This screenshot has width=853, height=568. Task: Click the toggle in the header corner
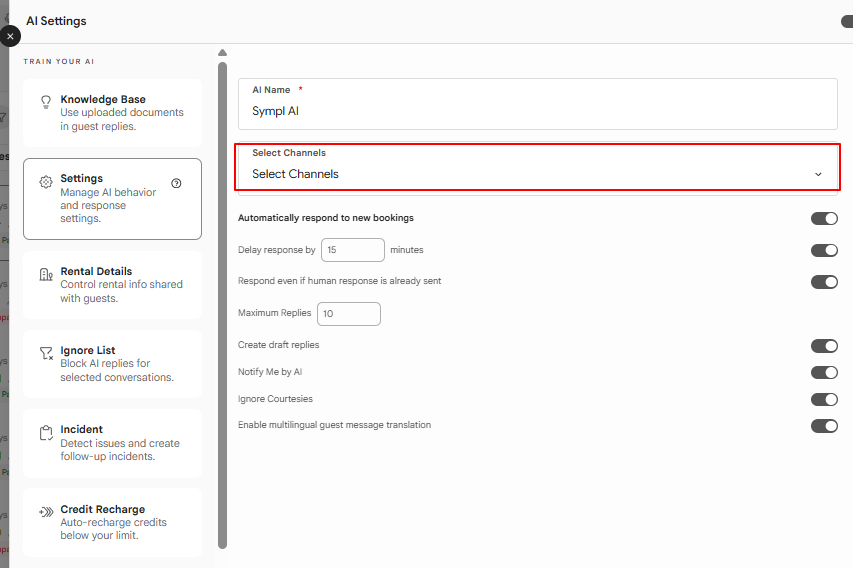(847, 22)
